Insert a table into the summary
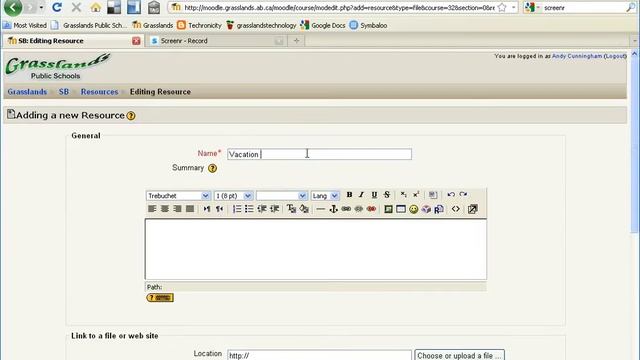 (401, 209)
